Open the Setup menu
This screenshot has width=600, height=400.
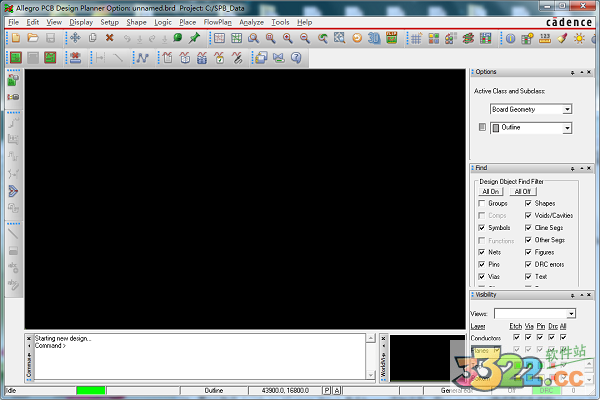109,22
